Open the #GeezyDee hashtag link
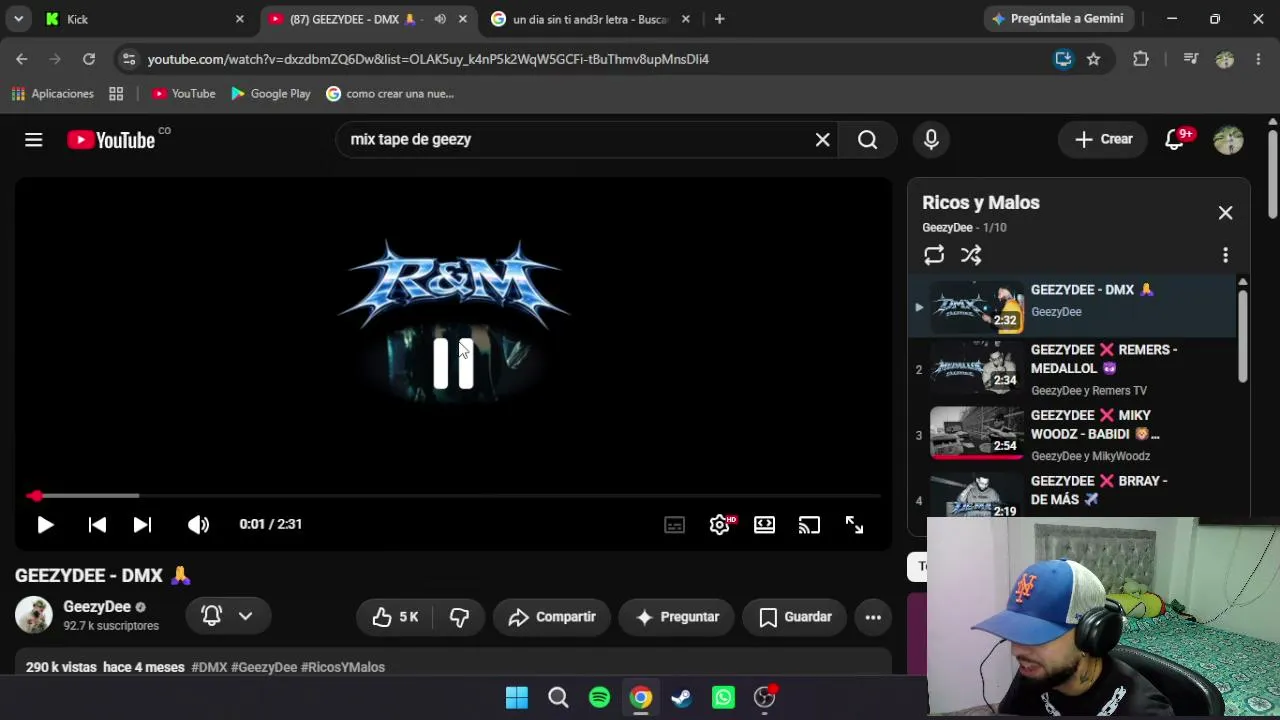Screen dimensions: 1280x720 tap(264, 667)
